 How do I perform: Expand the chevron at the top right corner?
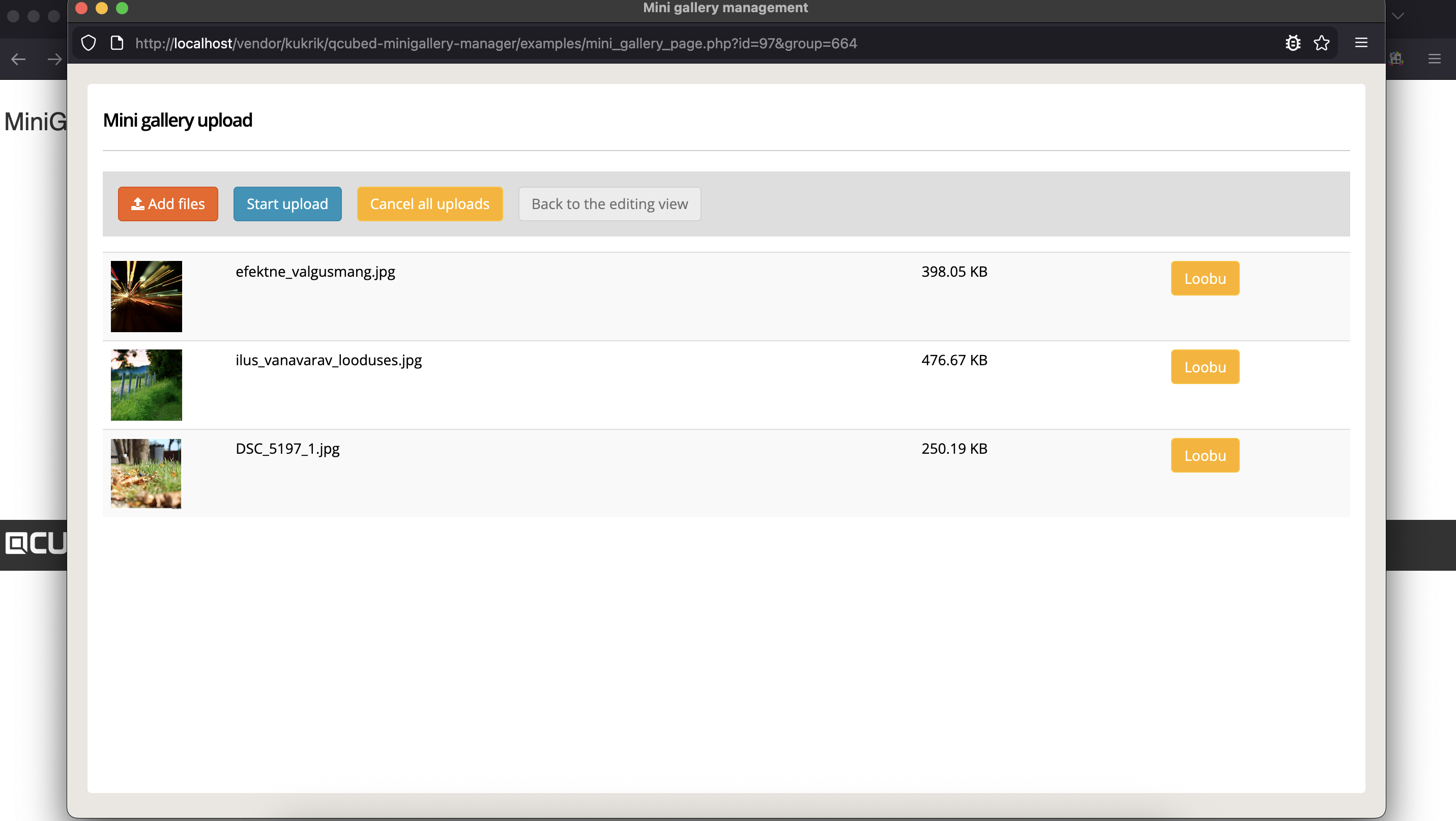click(1399, 16)
